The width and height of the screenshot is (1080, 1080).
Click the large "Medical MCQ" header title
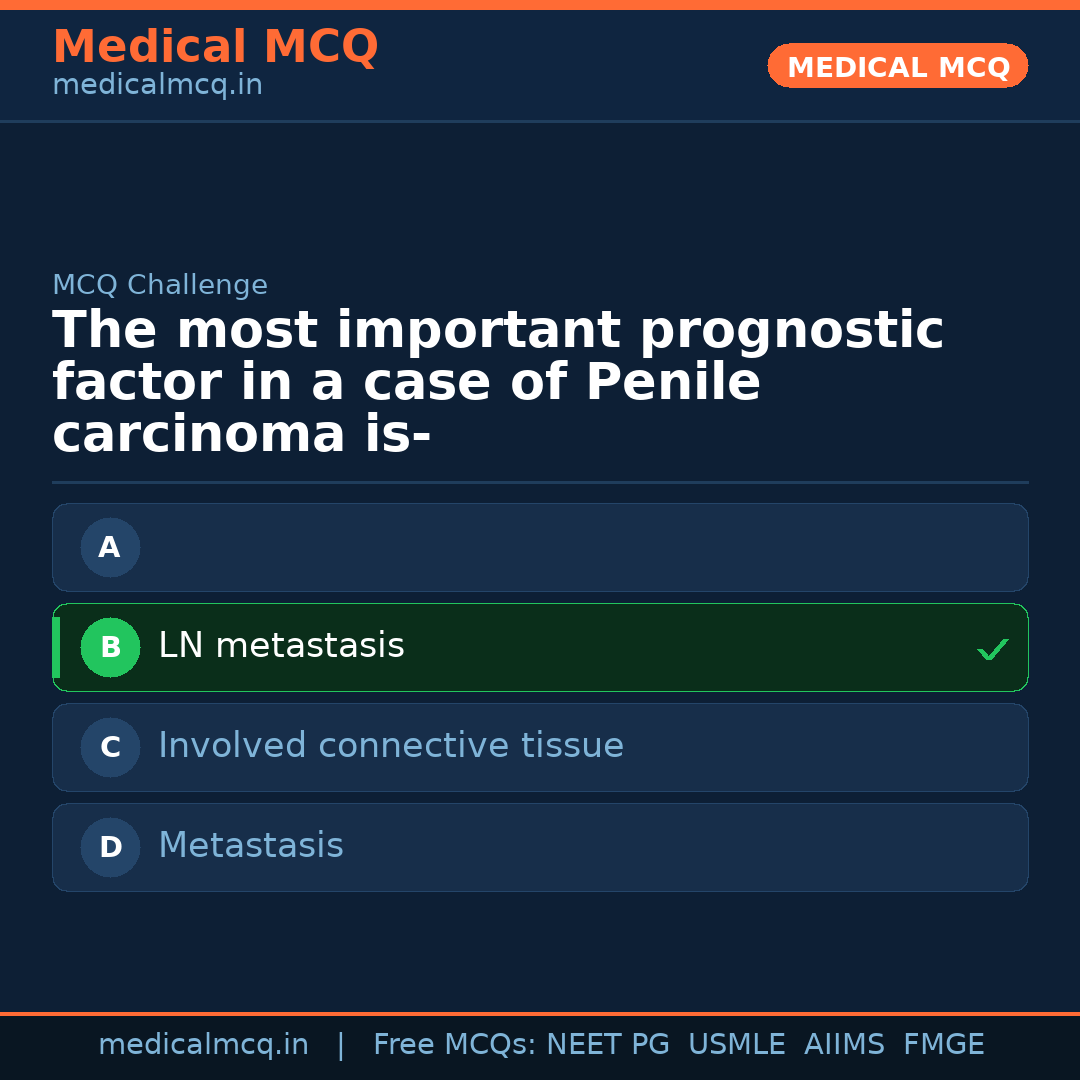[x=215, y=47]
